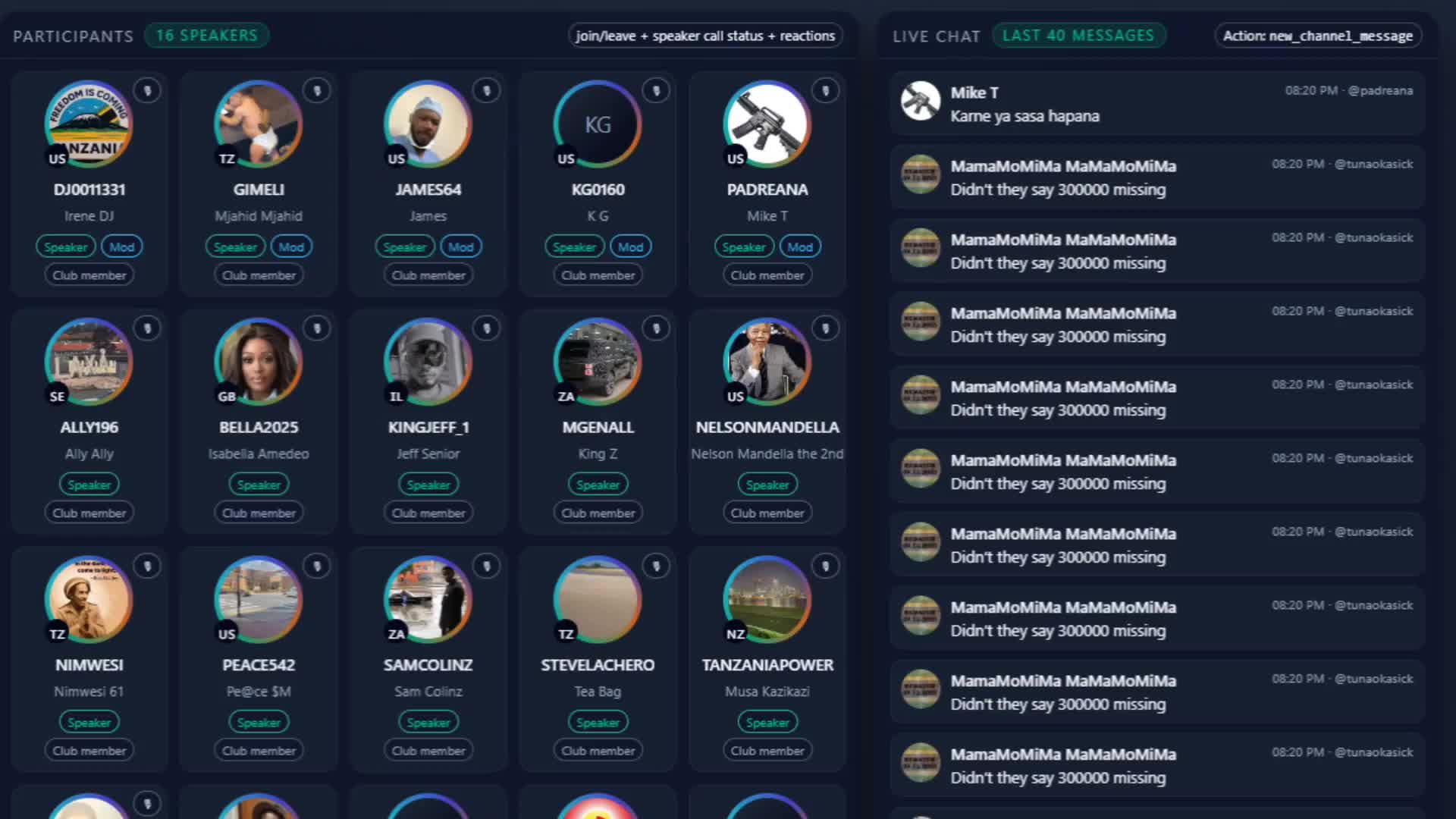Click microphone icon on NELSONMANDELLA card
The width and height of the screenshot is (1456, 819).
pyautogui.click(x=825, y=328)
